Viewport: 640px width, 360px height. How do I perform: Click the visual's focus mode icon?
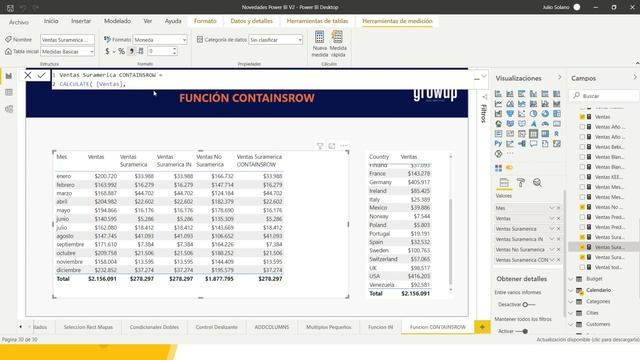[x=332, y=146]
